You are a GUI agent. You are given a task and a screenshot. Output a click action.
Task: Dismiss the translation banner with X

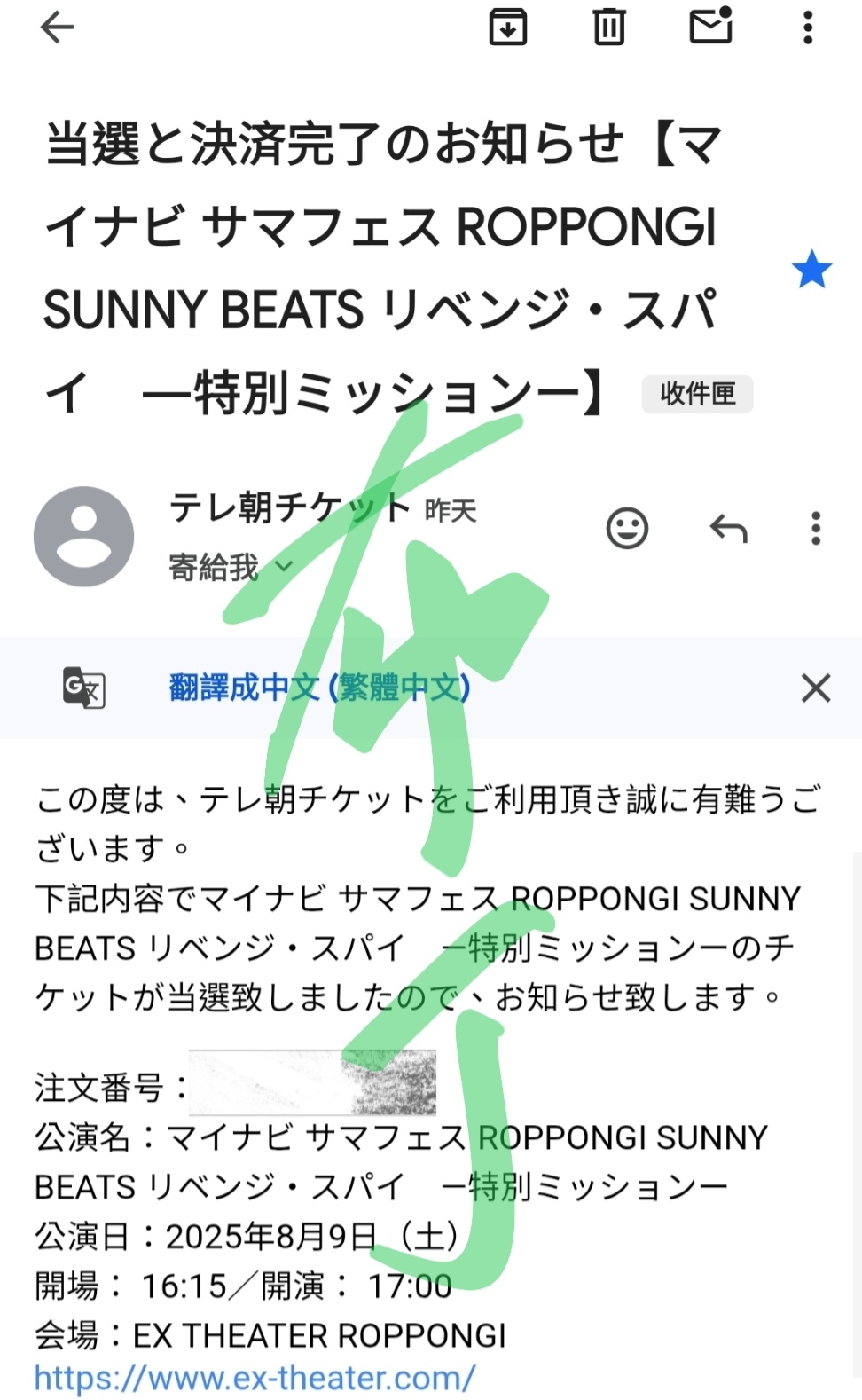pyautogui.click(x=816, y=688)
